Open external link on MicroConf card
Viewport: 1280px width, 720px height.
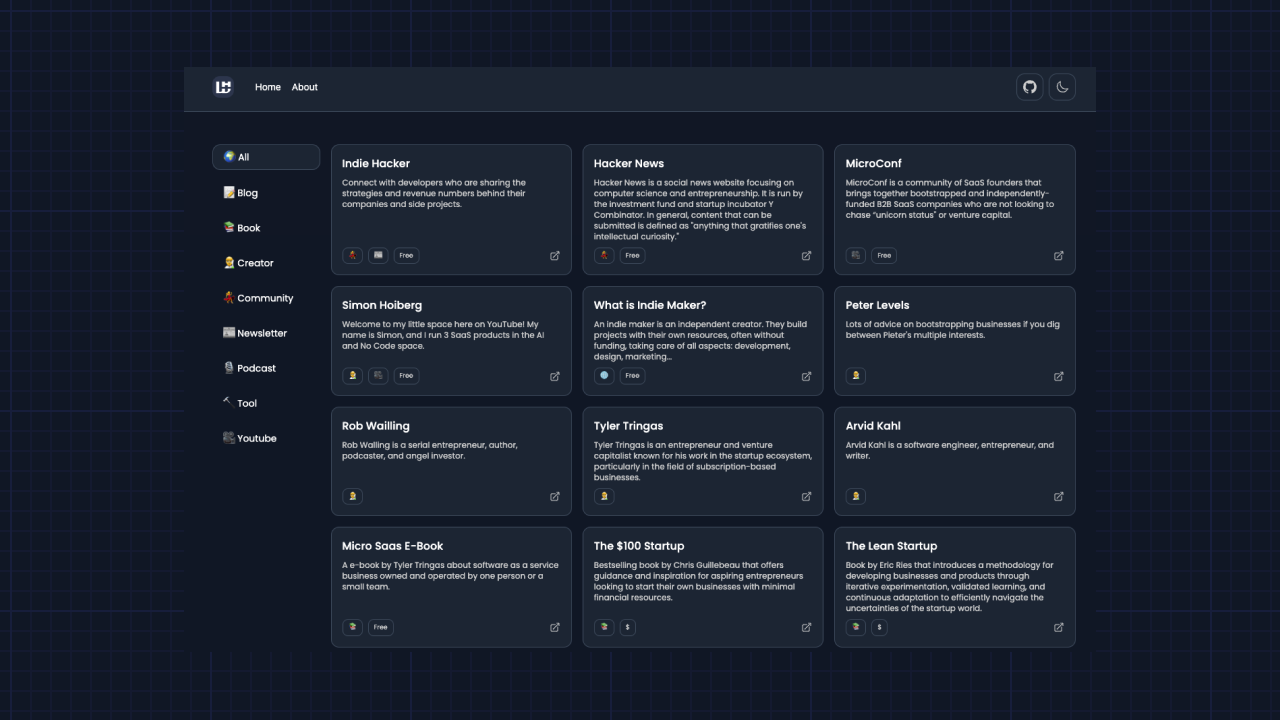click(x=1059, y=256)
